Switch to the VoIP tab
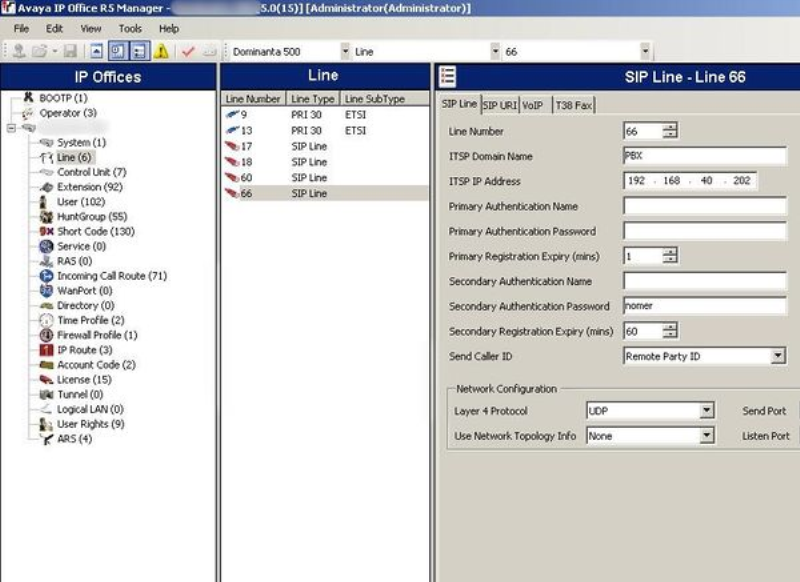800x582 pixels. (533, 105)
